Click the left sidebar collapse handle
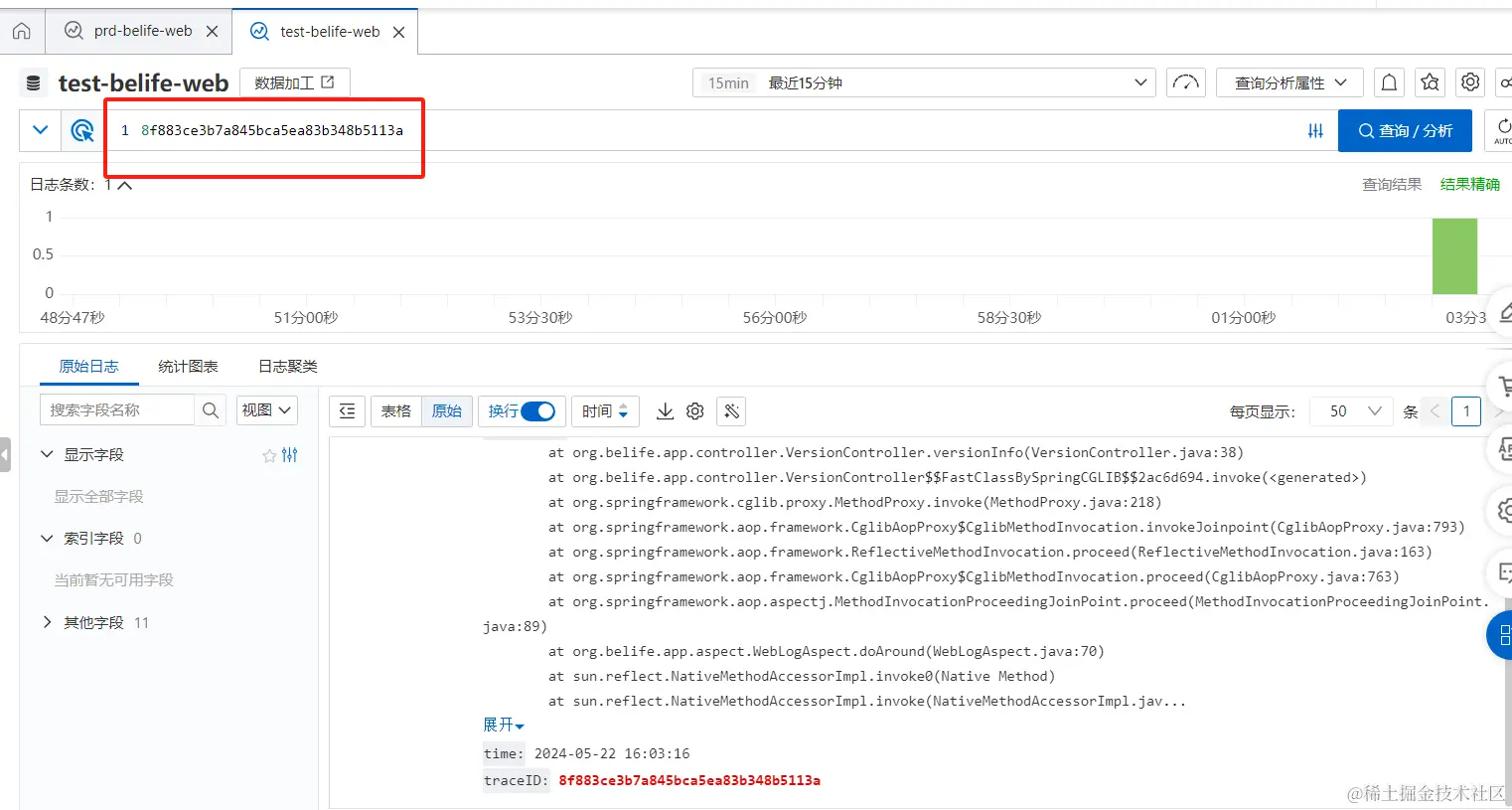Screen dimensions: 1512x810 pyautogui.click(x=5, y=454)
